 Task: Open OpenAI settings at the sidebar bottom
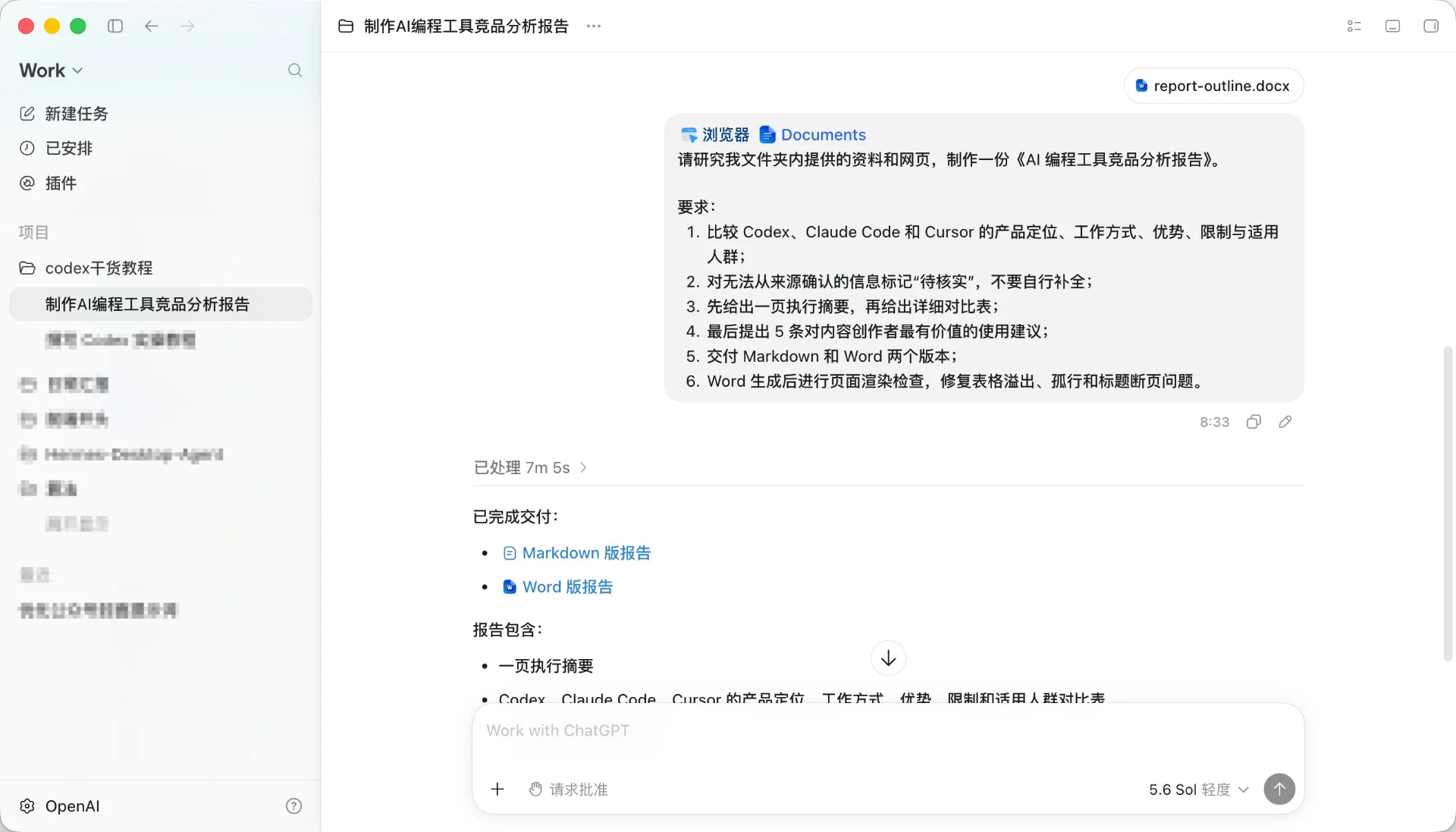click(x=60, y=806)
